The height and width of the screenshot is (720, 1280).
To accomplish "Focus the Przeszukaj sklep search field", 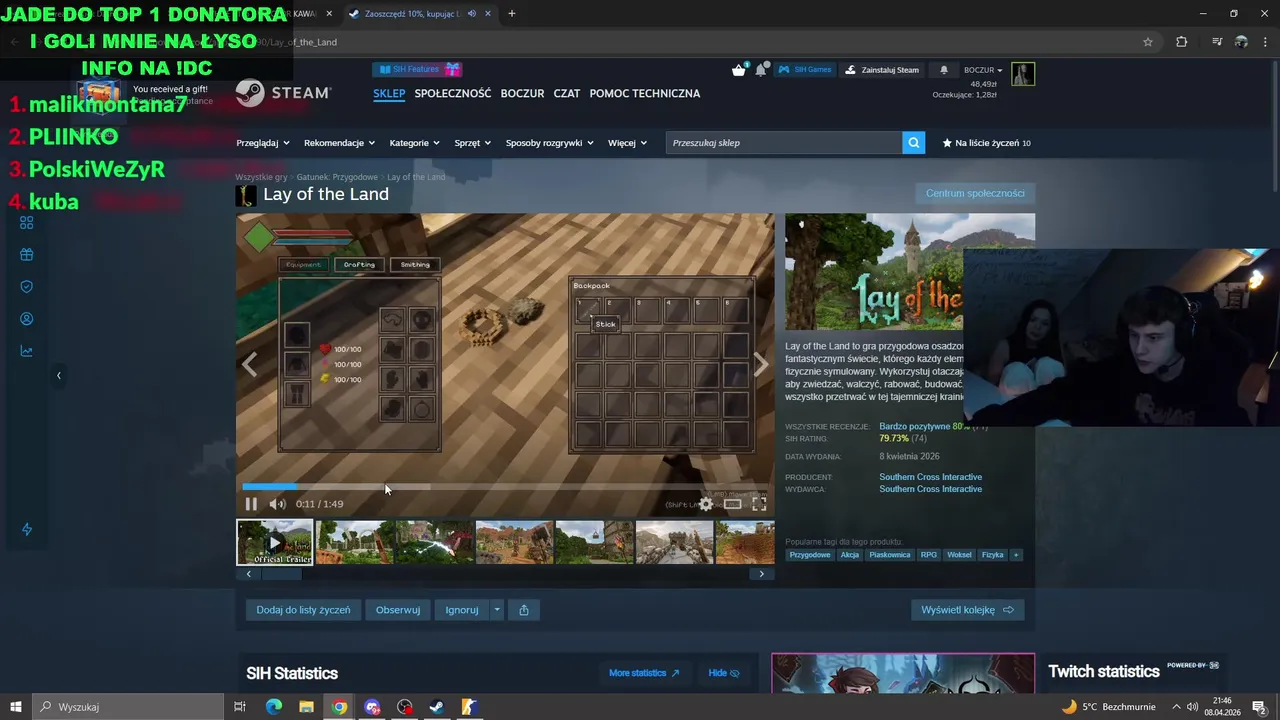I will point(784,143).
